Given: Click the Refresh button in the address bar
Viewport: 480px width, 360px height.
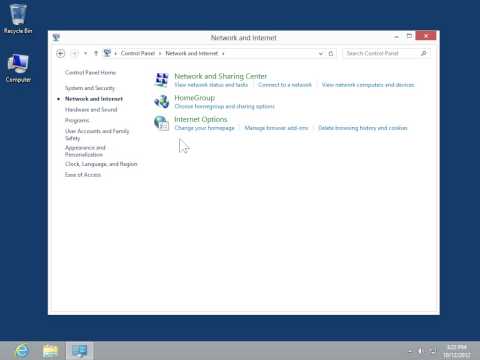Looking at the screenshot, I should (331, 53).
